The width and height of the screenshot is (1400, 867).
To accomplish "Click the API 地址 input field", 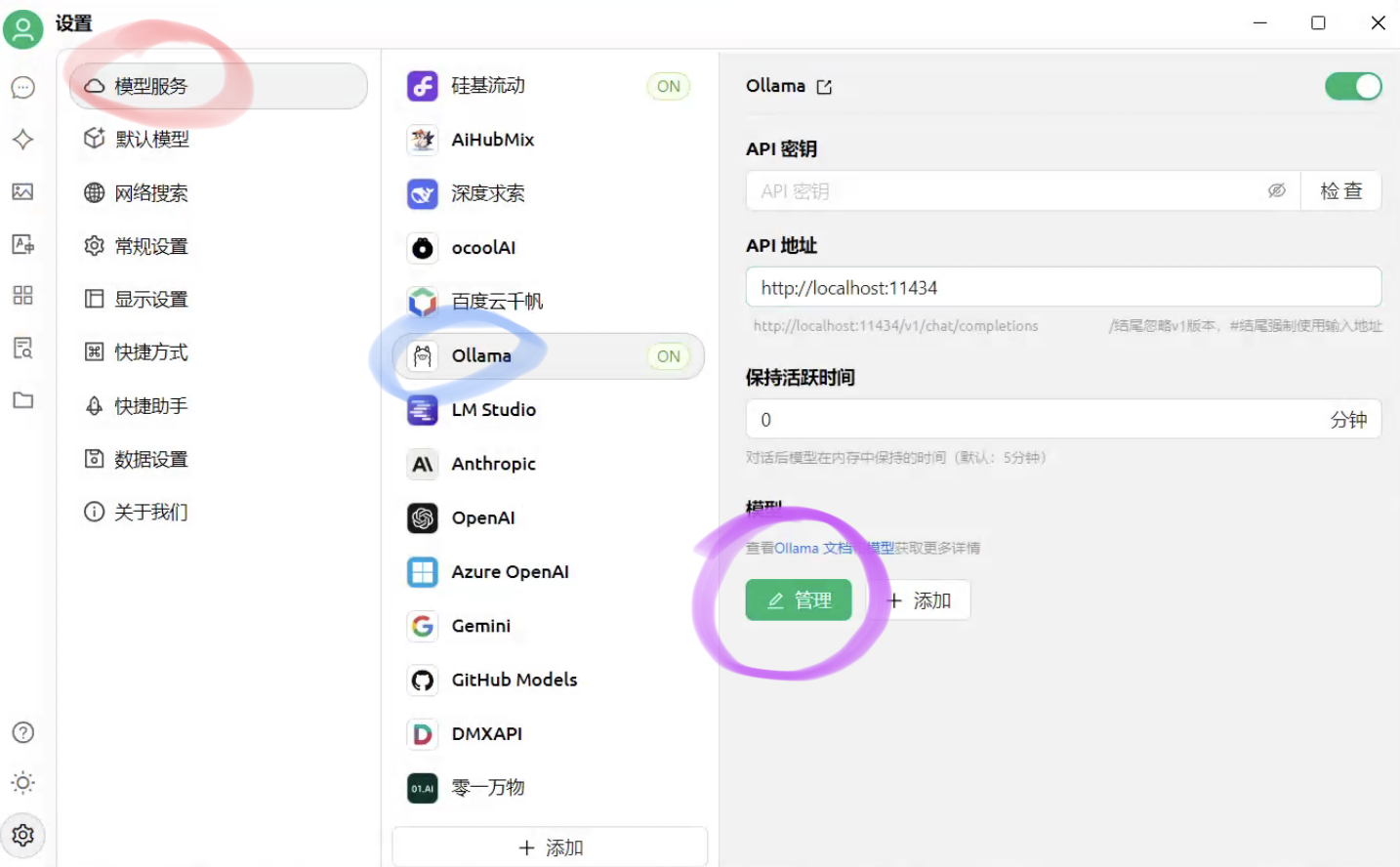I will pyautogui.click(x=1063, y=287).
